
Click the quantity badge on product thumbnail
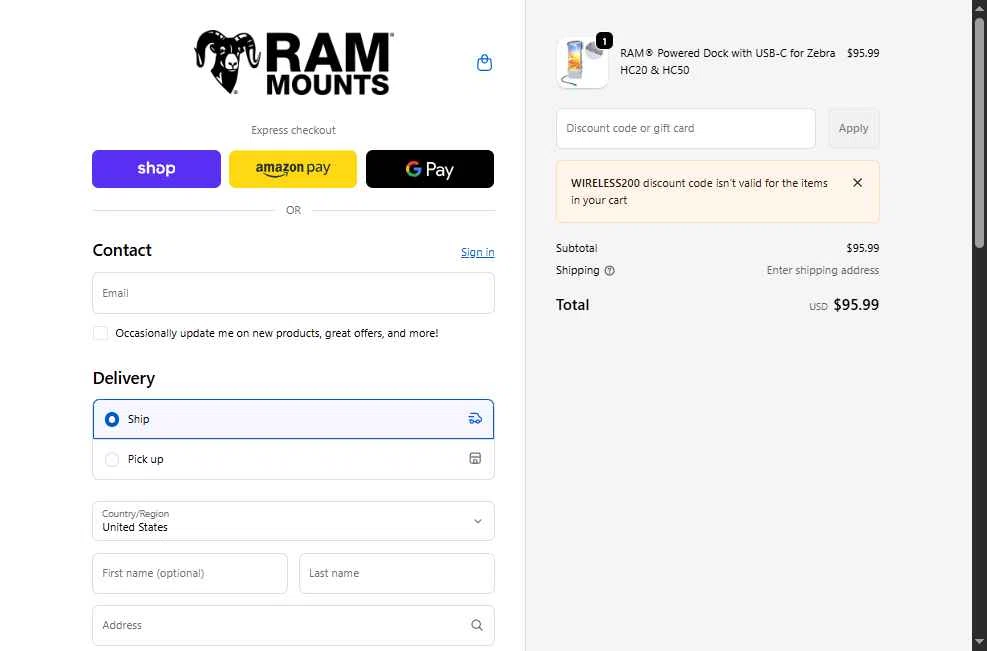[x=604, y=41]
